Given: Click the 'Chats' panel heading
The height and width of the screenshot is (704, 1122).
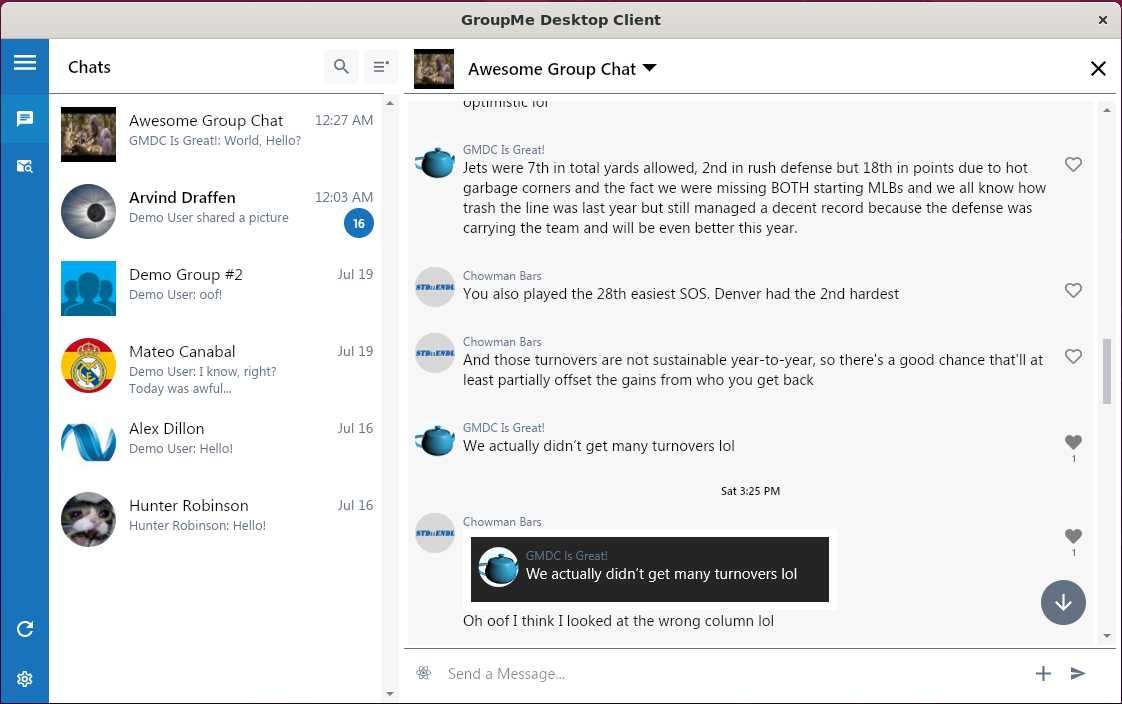Looking at the screenshot, I should (89, 67).
